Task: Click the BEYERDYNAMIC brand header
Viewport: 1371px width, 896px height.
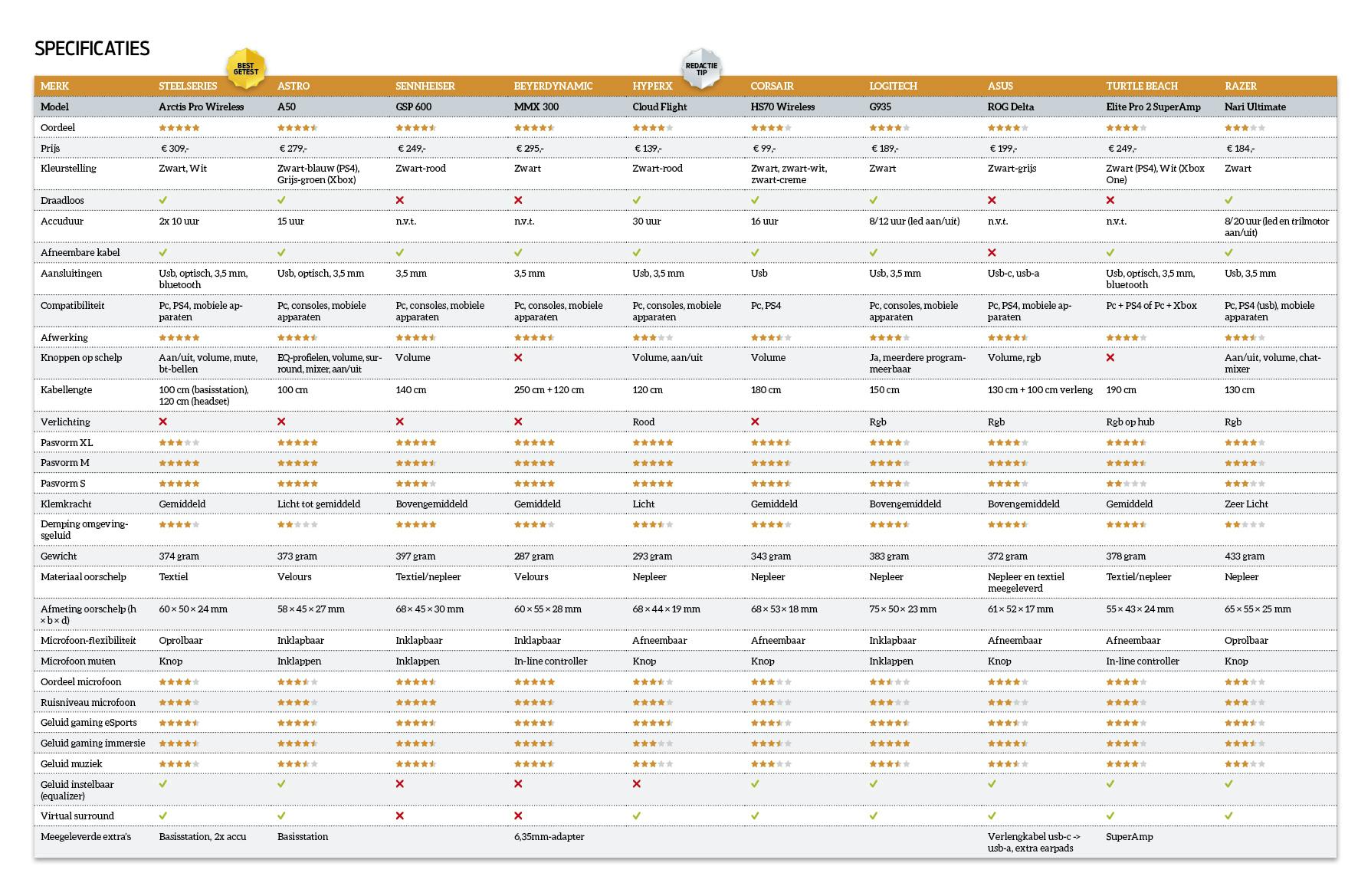Action: click(x=553, y=86)
